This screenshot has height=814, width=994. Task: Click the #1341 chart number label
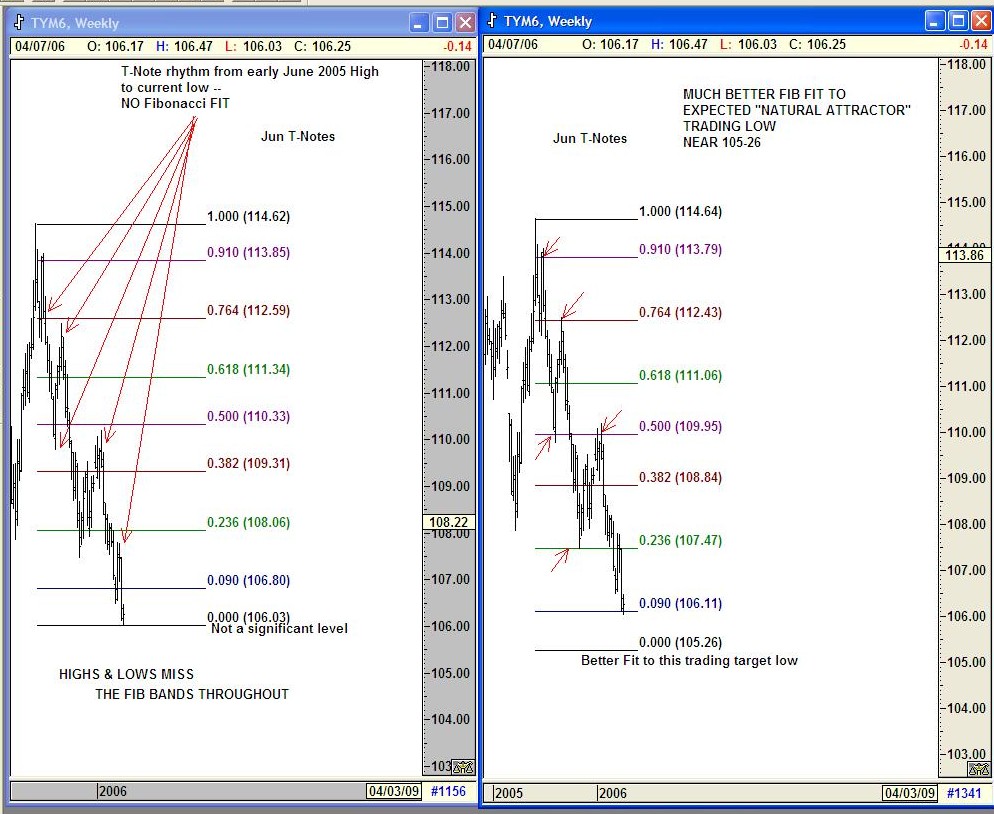[964, 793]
